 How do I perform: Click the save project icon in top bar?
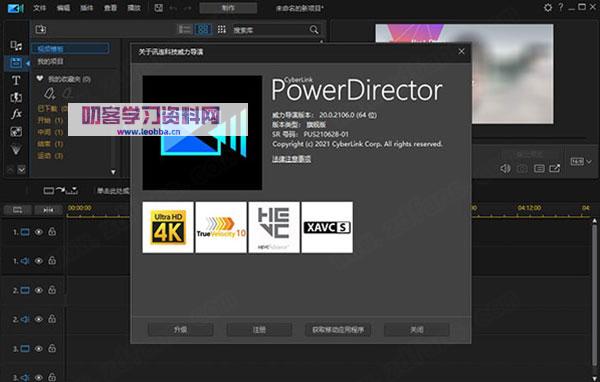click(x=158, y=8)
